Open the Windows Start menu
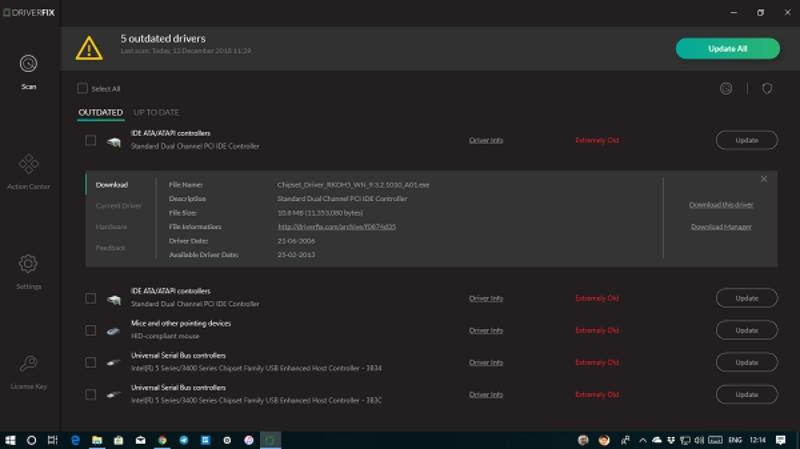This screenshot has height=449, width=800. (10, 440)
